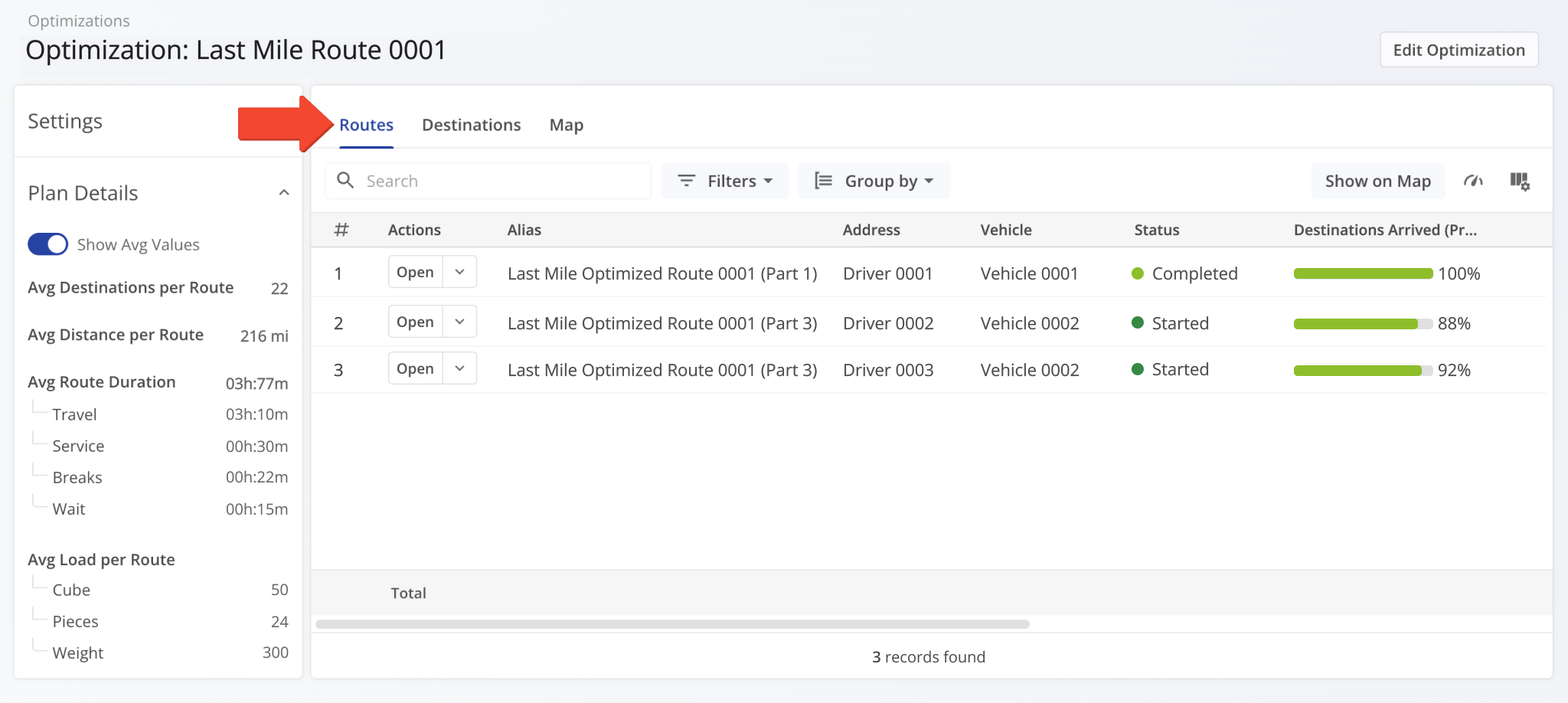
Task: Open the dashboard speedometer view icon
Action: coord(1474,181)
